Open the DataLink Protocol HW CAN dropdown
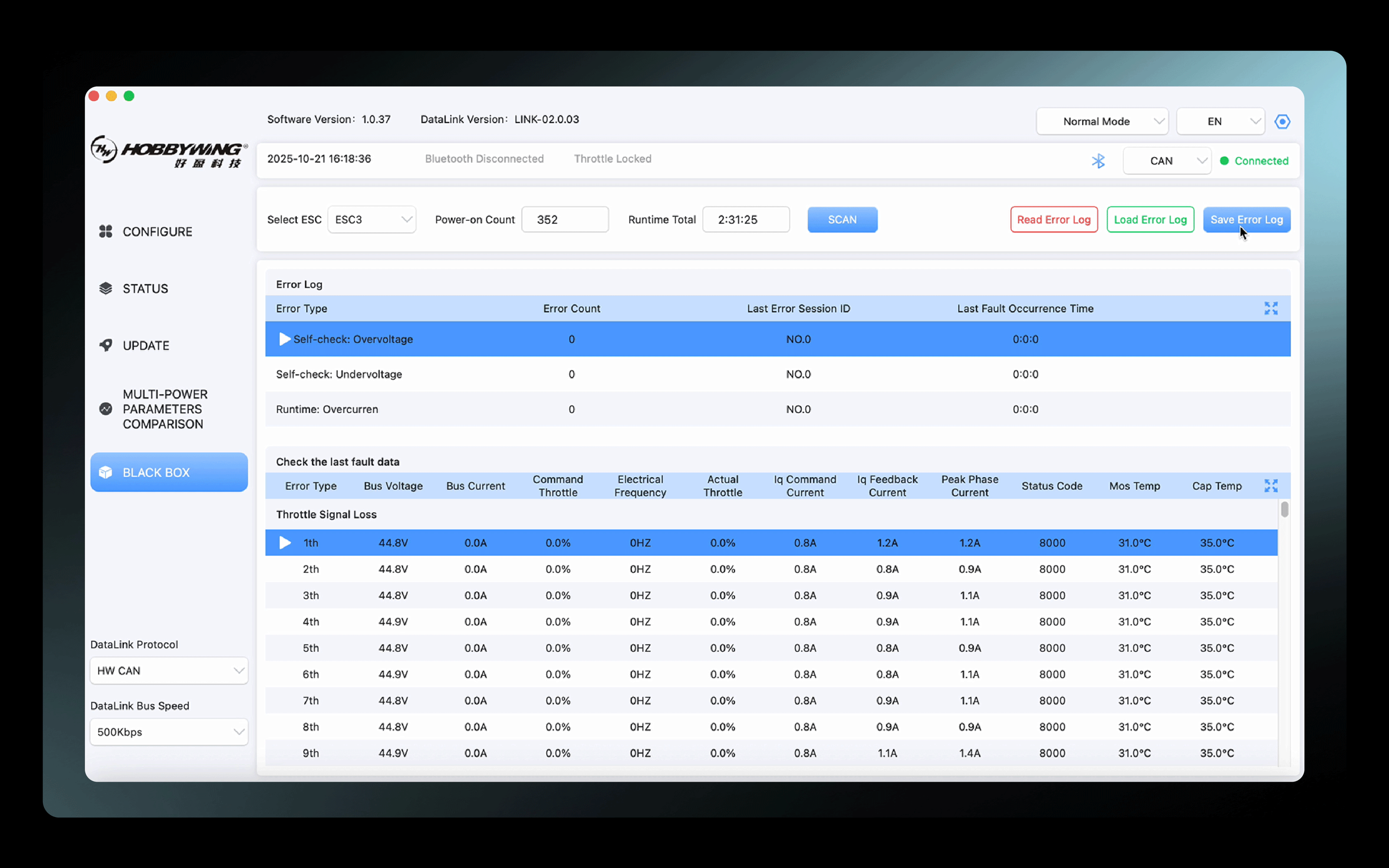 coord(169,671)
